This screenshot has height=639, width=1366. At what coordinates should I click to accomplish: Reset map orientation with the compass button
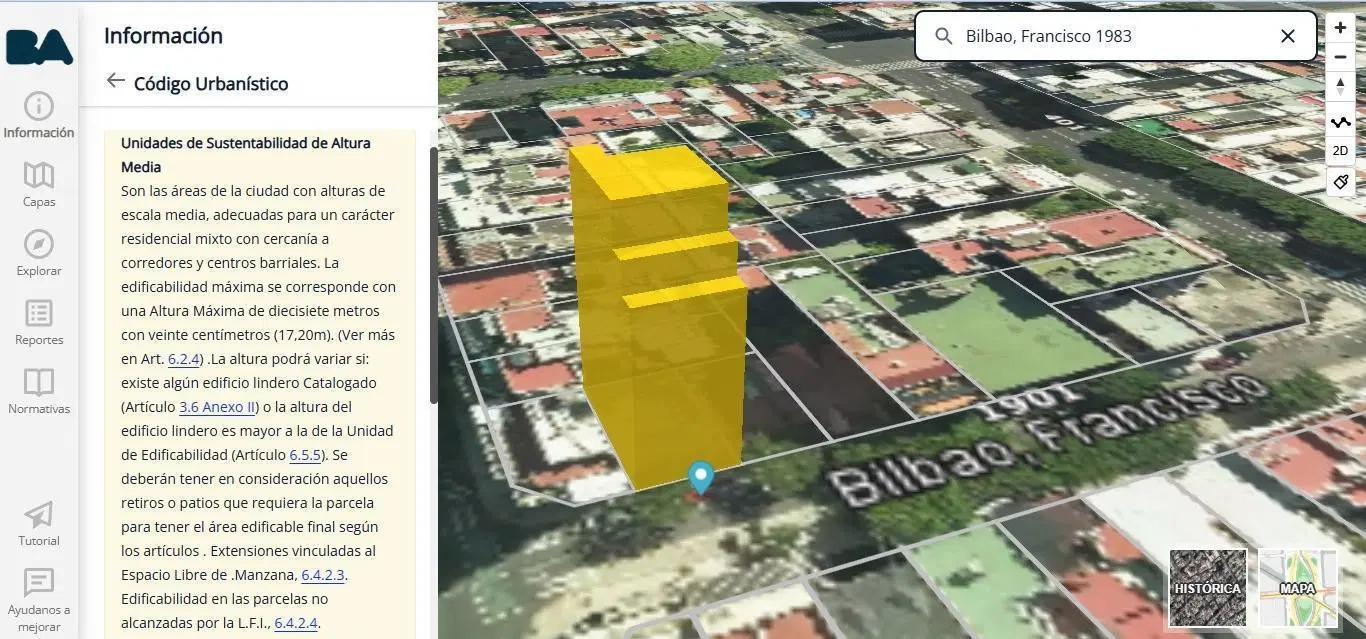pyautogui.click(x=1340, y=87)
